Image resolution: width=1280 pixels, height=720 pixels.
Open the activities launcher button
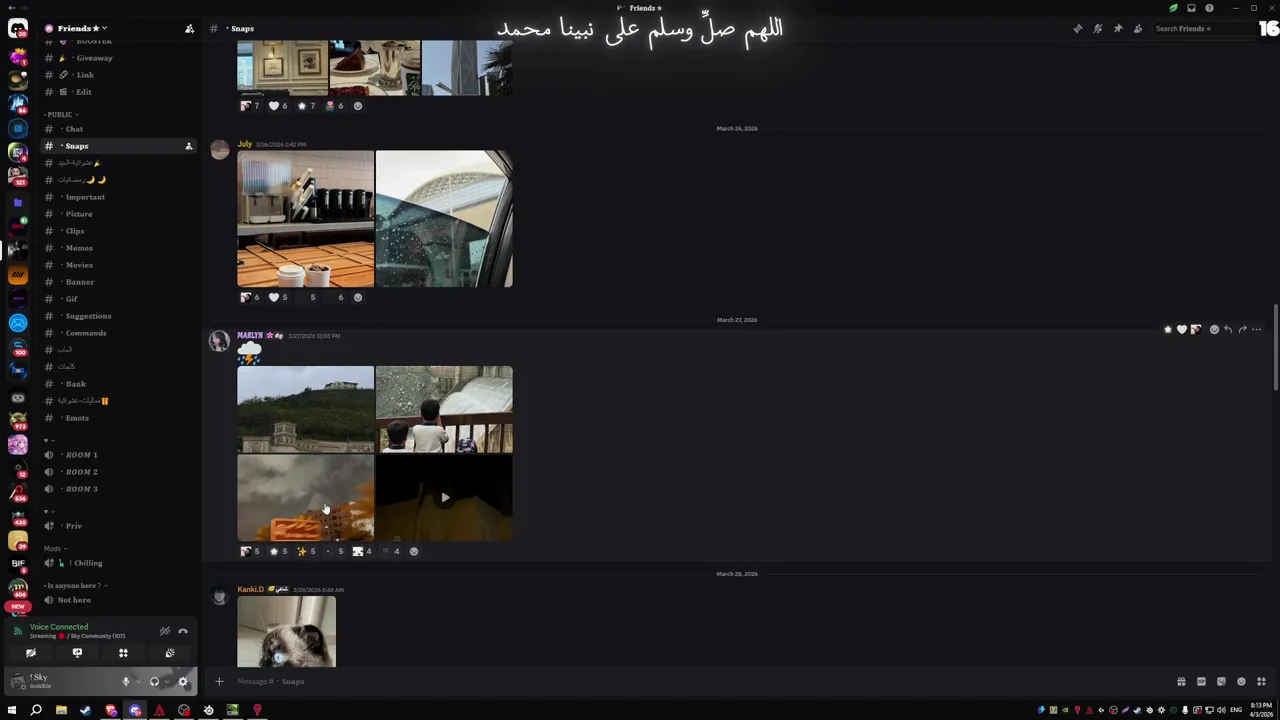tap(123, 653)
